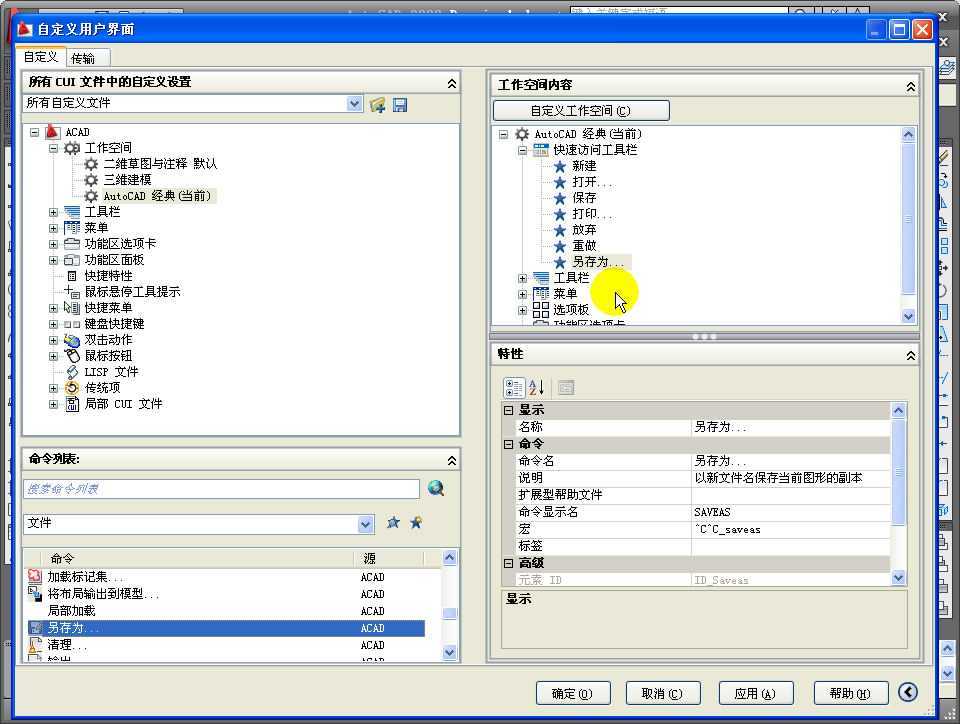This screenshot has width=960, height=724.
Task: Click the star icon beside 新建
Action: (x=560, y=166)
